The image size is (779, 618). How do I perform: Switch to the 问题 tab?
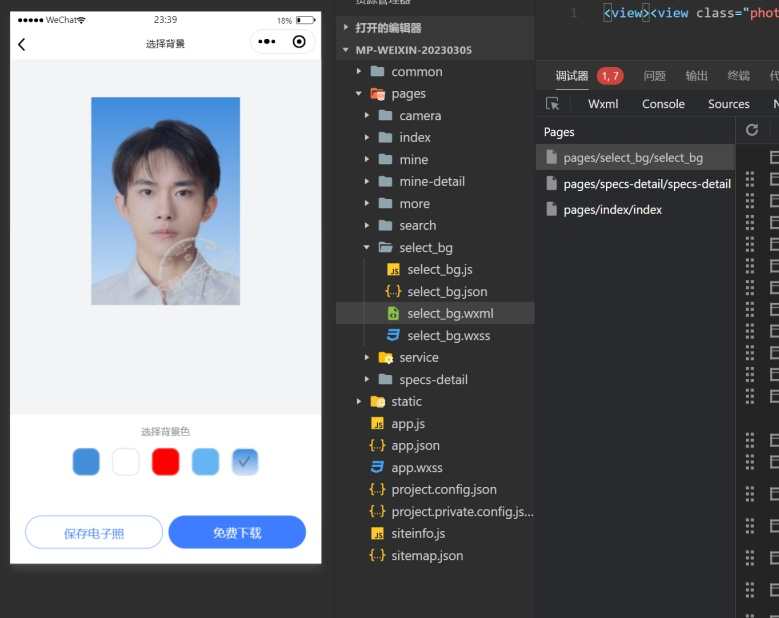point(654,76)
